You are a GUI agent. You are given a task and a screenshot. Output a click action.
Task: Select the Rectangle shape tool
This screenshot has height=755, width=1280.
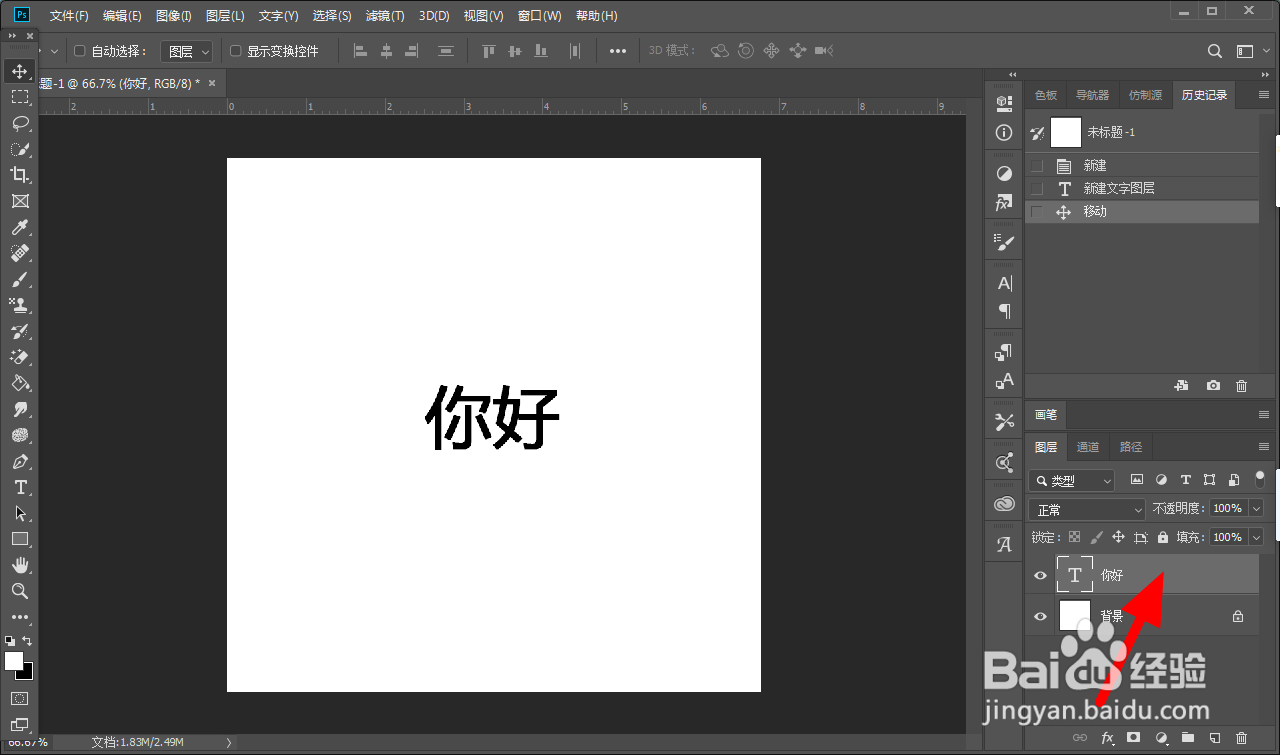pos(19,540)
